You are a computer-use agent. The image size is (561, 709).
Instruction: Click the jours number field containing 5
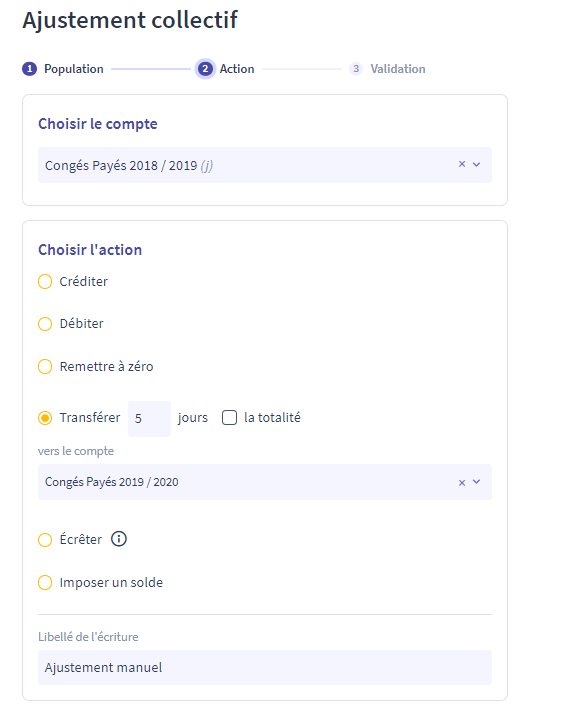point(149,419)
